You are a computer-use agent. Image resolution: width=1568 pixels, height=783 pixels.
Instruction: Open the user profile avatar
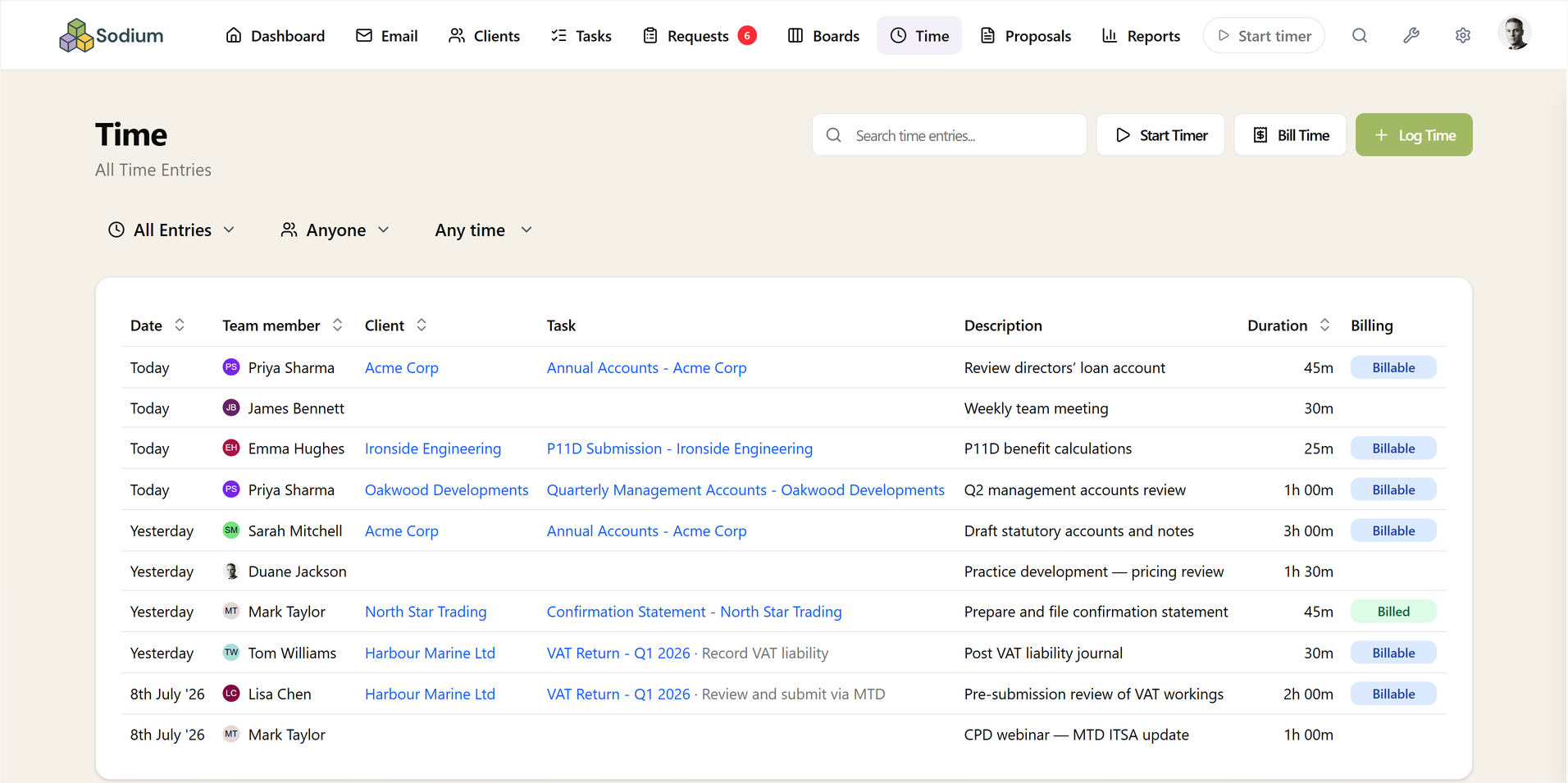click(x=1514, y=34)
